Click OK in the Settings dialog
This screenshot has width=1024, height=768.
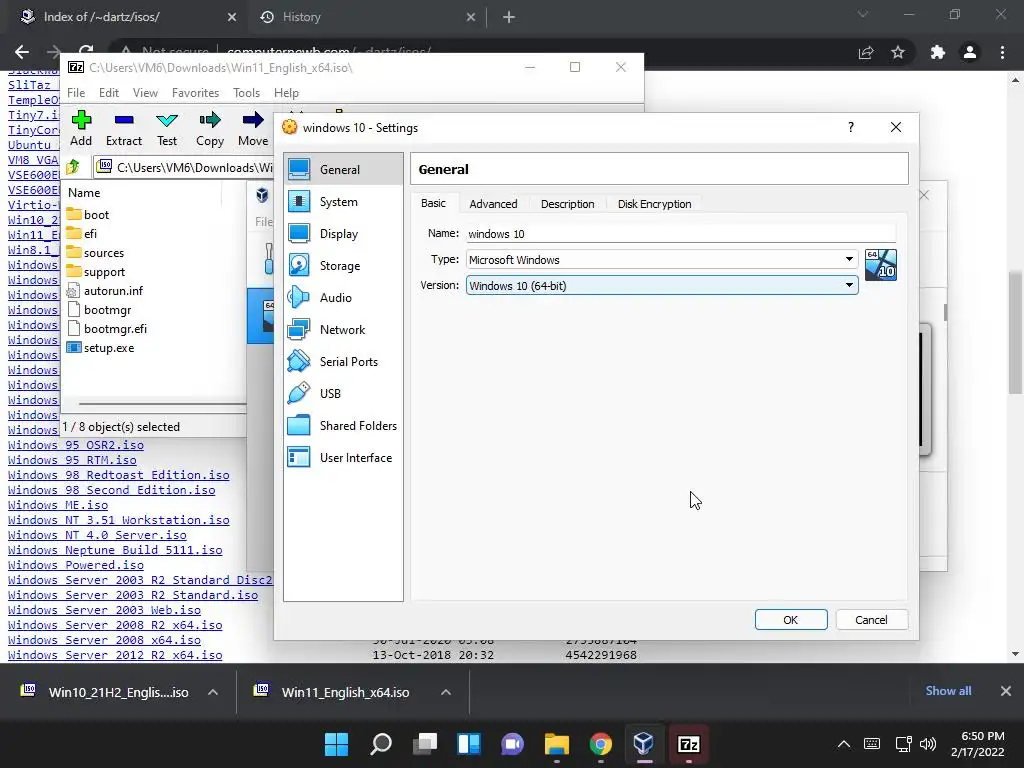[791, 620]
